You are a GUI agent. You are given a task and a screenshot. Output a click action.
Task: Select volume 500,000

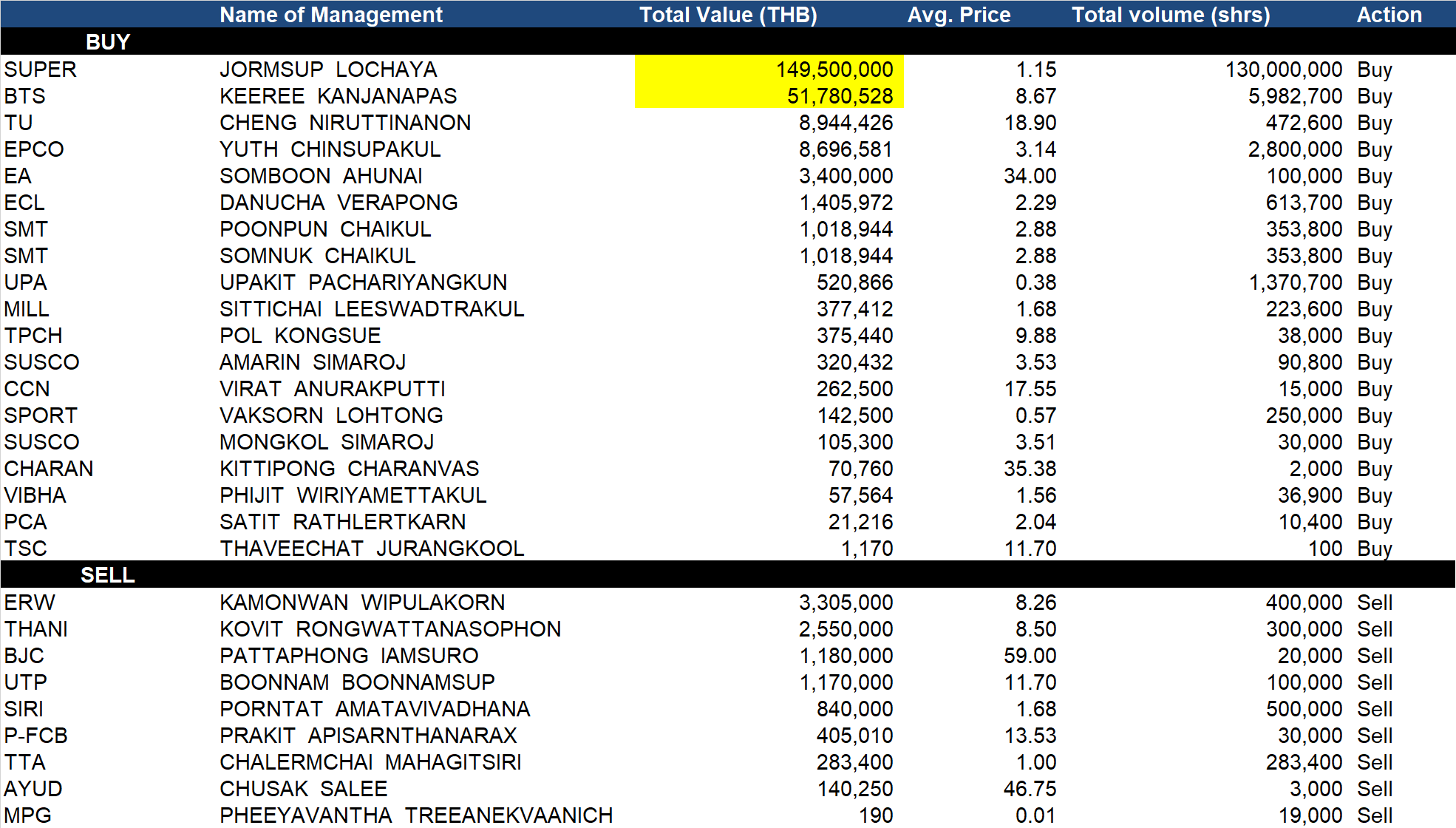point(1304,709)
